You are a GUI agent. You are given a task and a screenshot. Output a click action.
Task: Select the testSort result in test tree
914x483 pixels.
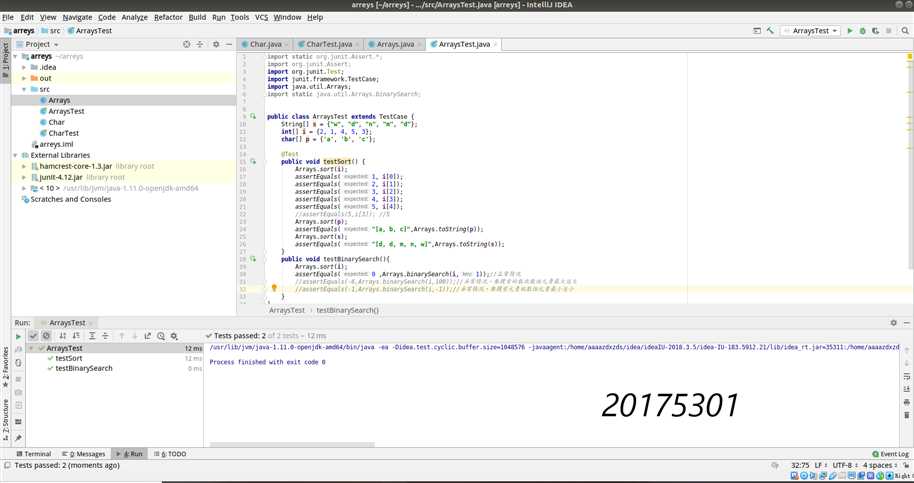pyautogui.click(x=69, y=358)
